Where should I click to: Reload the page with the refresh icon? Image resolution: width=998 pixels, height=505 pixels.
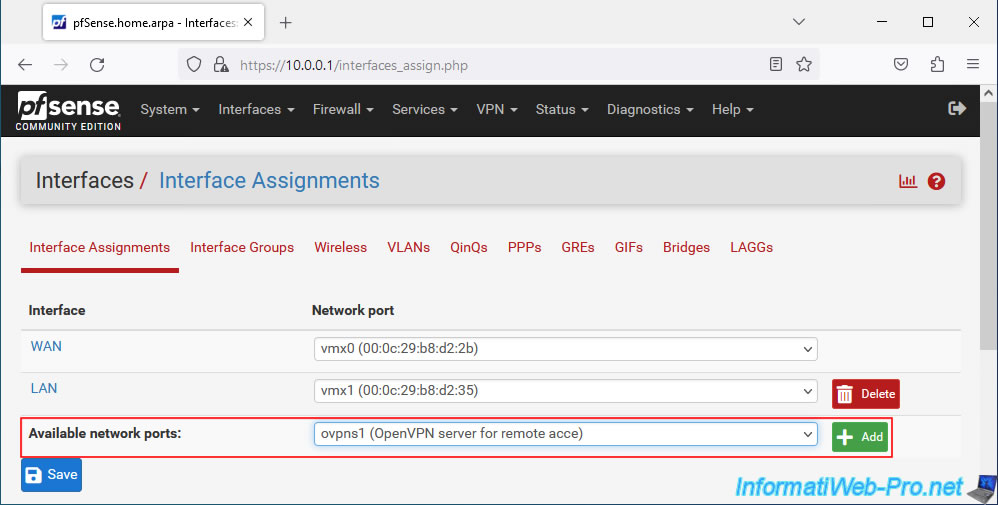tap(97, 64)
